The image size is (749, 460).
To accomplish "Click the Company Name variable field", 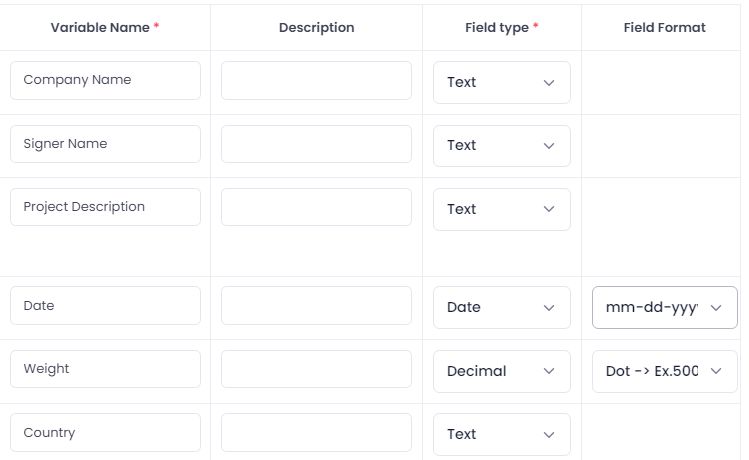I will (x=105, y=80).
